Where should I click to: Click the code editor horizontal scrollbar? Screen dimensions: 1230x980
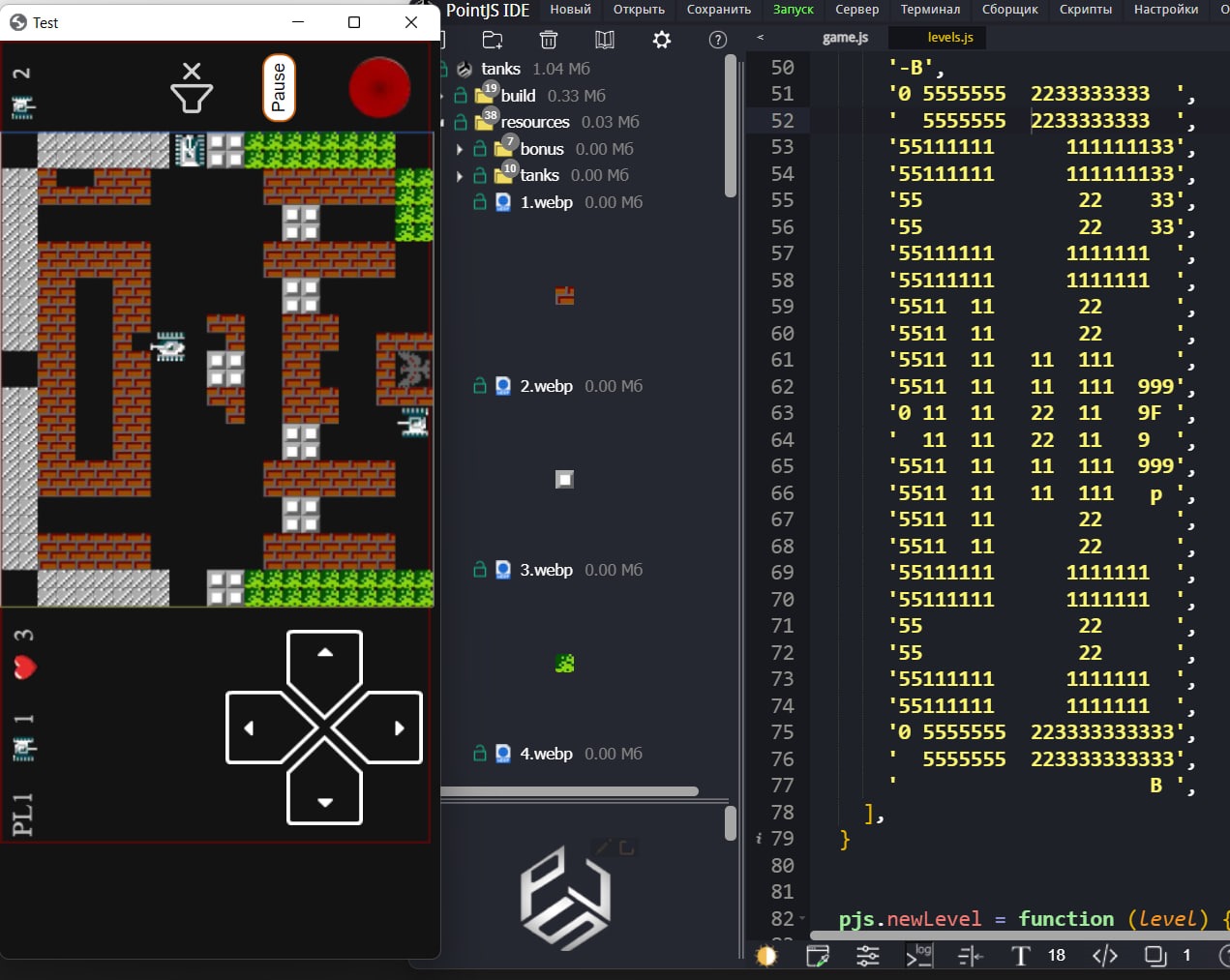coord(1021,935)
